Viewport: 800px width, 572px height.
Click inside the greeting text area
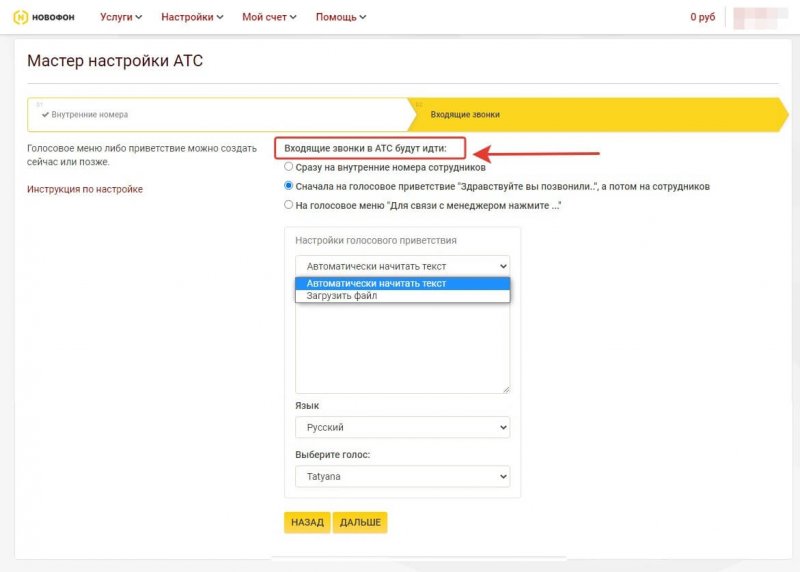[402, 347]
